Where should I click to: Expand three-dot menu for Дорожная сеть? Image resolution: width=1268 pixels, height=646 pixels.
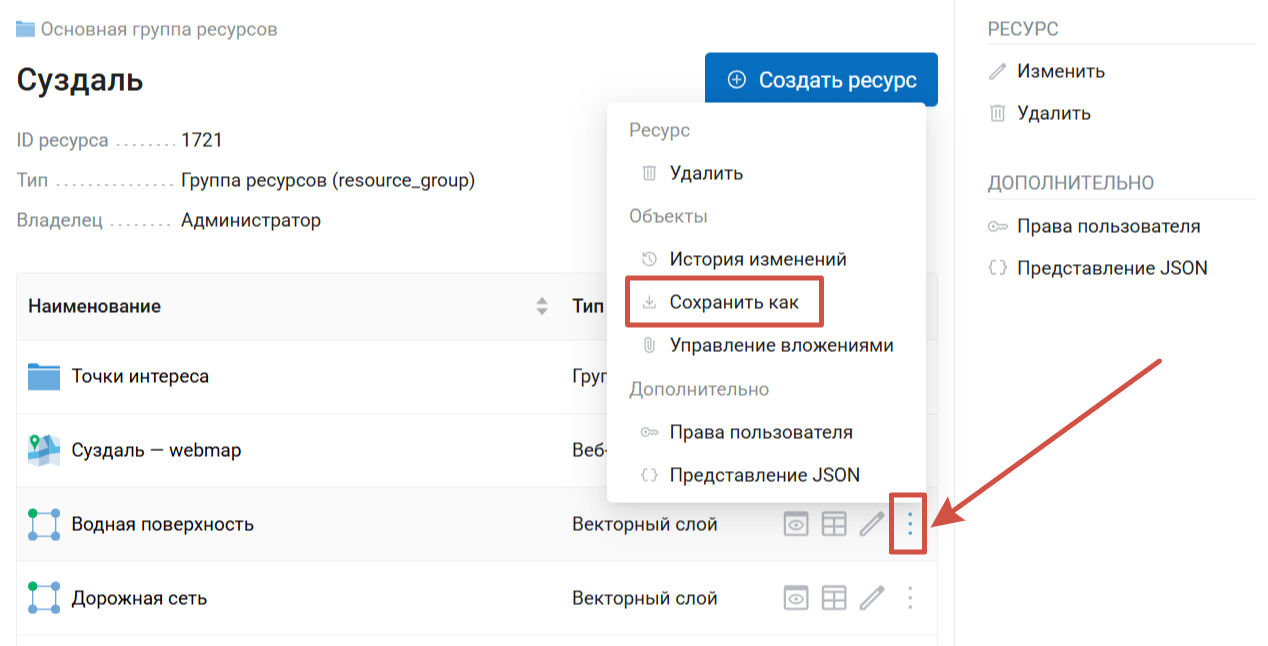[909, 598]
